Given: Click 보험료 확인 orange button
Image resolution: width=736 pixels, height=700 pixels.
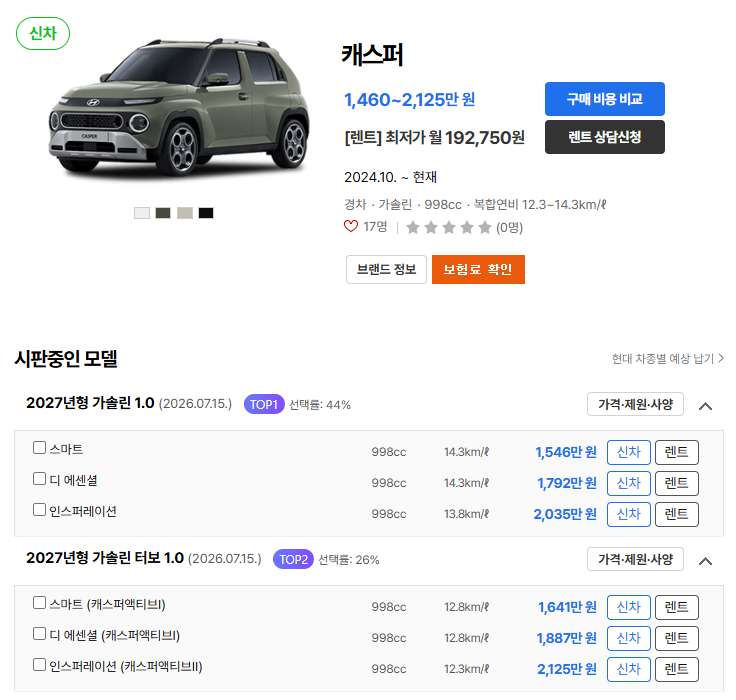Looking at the screenshot, I should (478, 269).
